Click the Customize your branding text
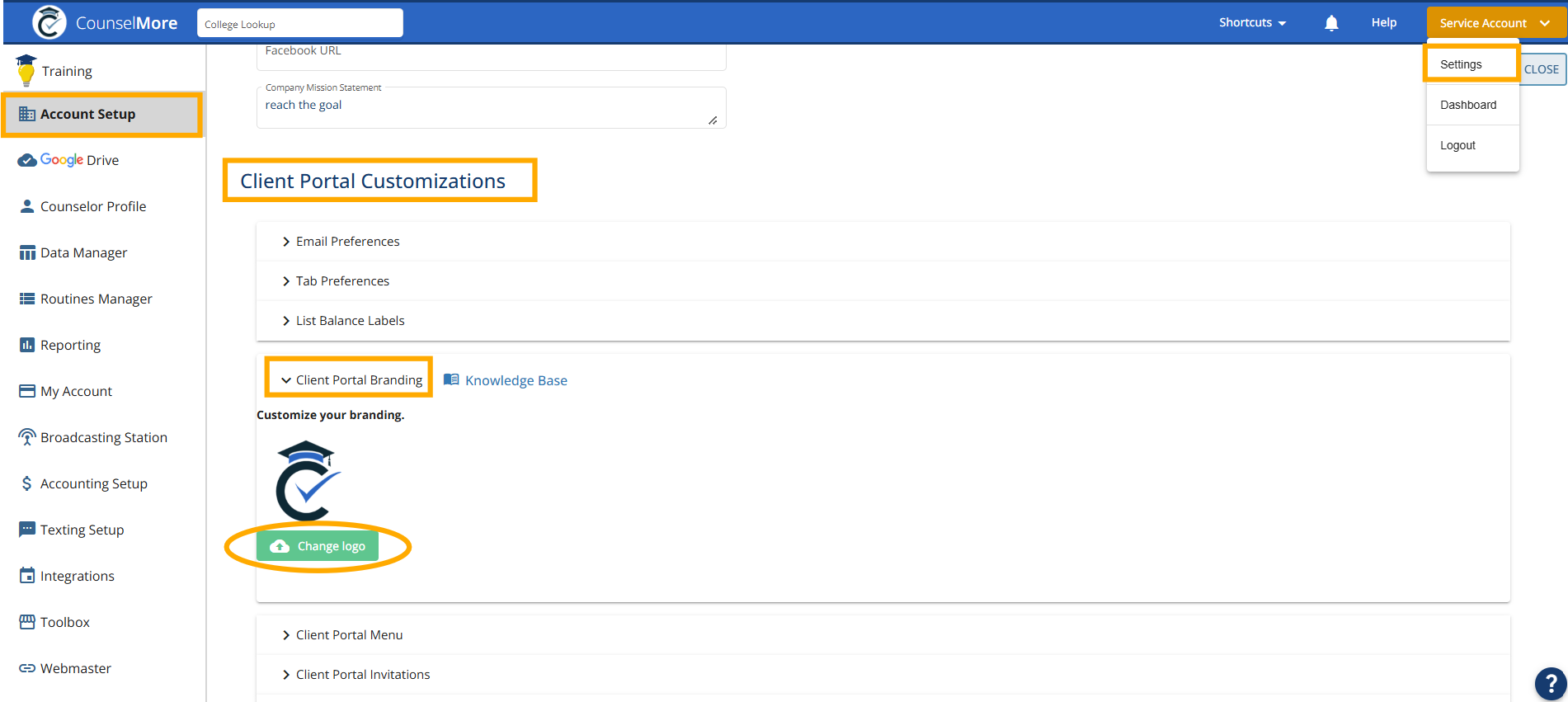The width and height of the screenshot is (1568, 702). 331,415
